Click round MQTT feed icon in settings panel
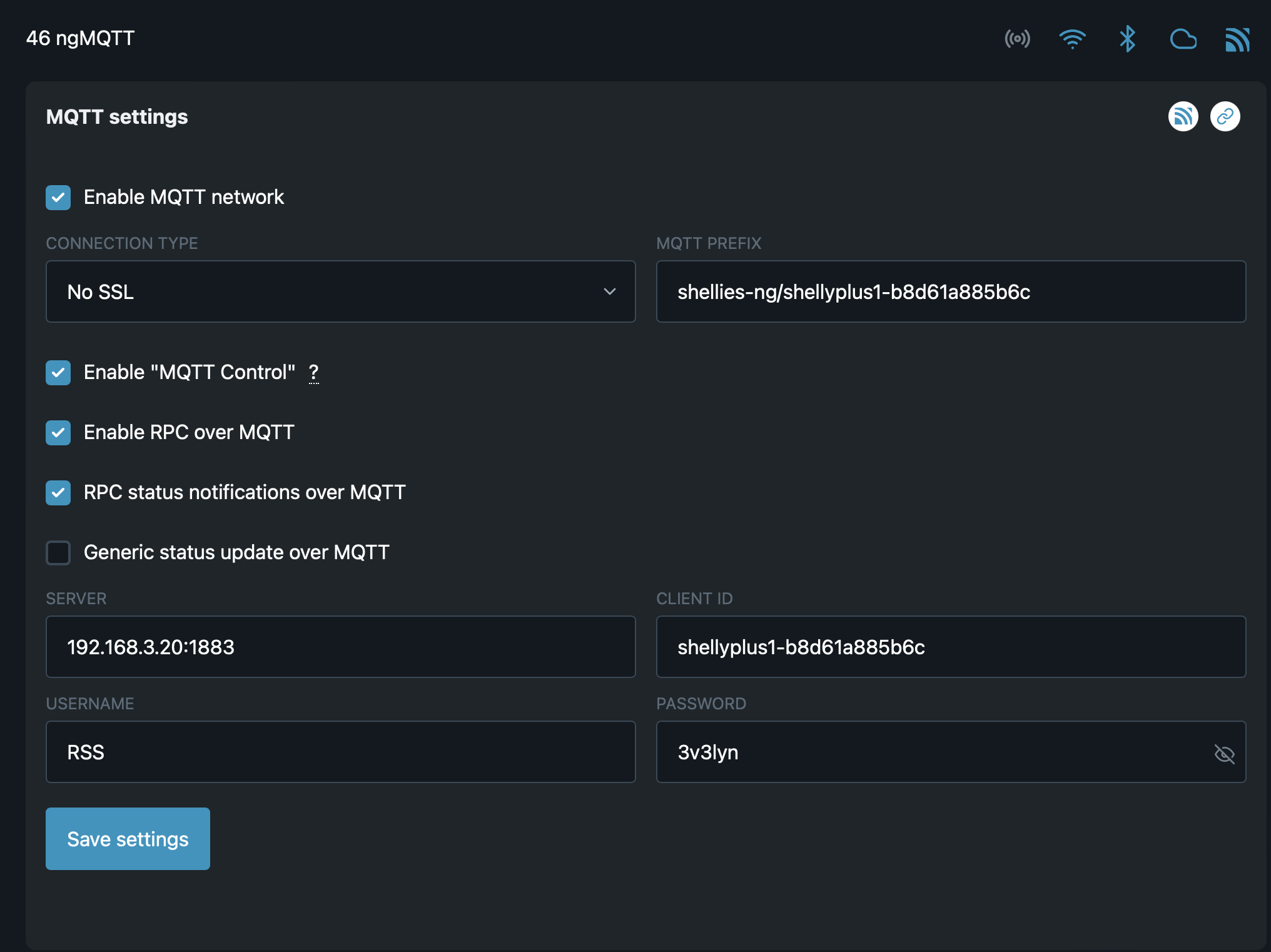This screenshot has height=952, width=1271. click(x=1183, y=116)
